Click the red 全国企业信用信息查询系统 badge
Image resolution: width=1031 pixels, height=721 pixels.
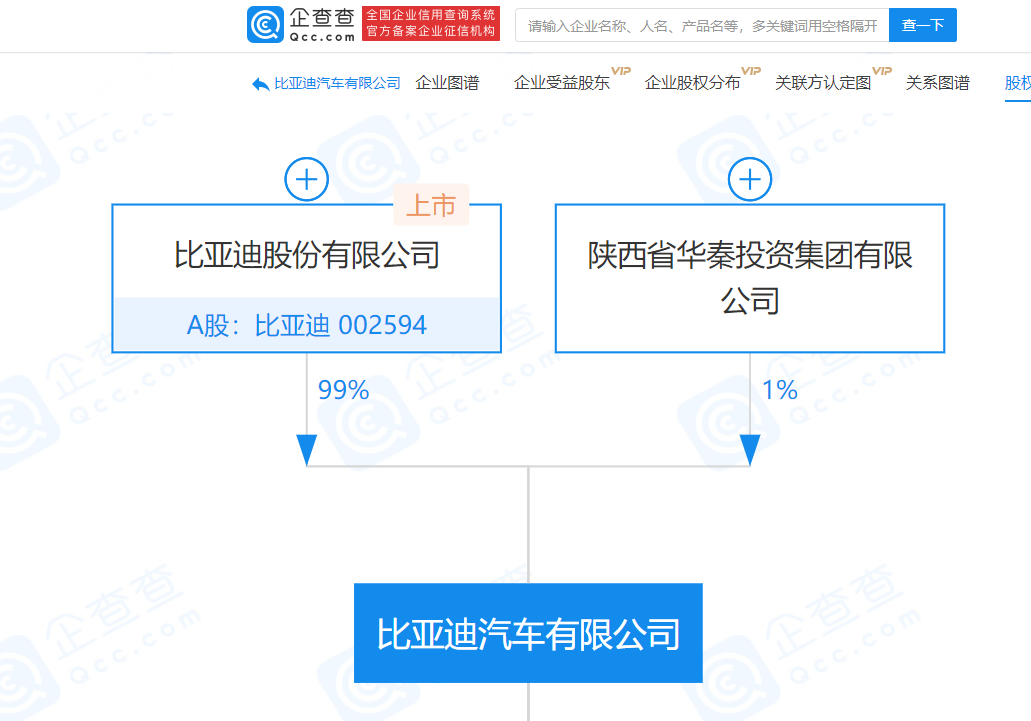[x=429, y=24]
